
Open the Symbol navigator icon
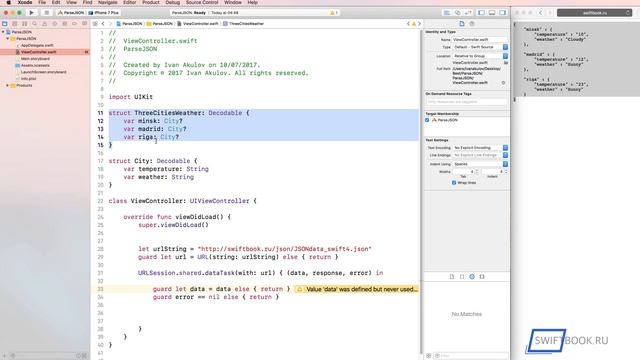(x=24, y=24)
